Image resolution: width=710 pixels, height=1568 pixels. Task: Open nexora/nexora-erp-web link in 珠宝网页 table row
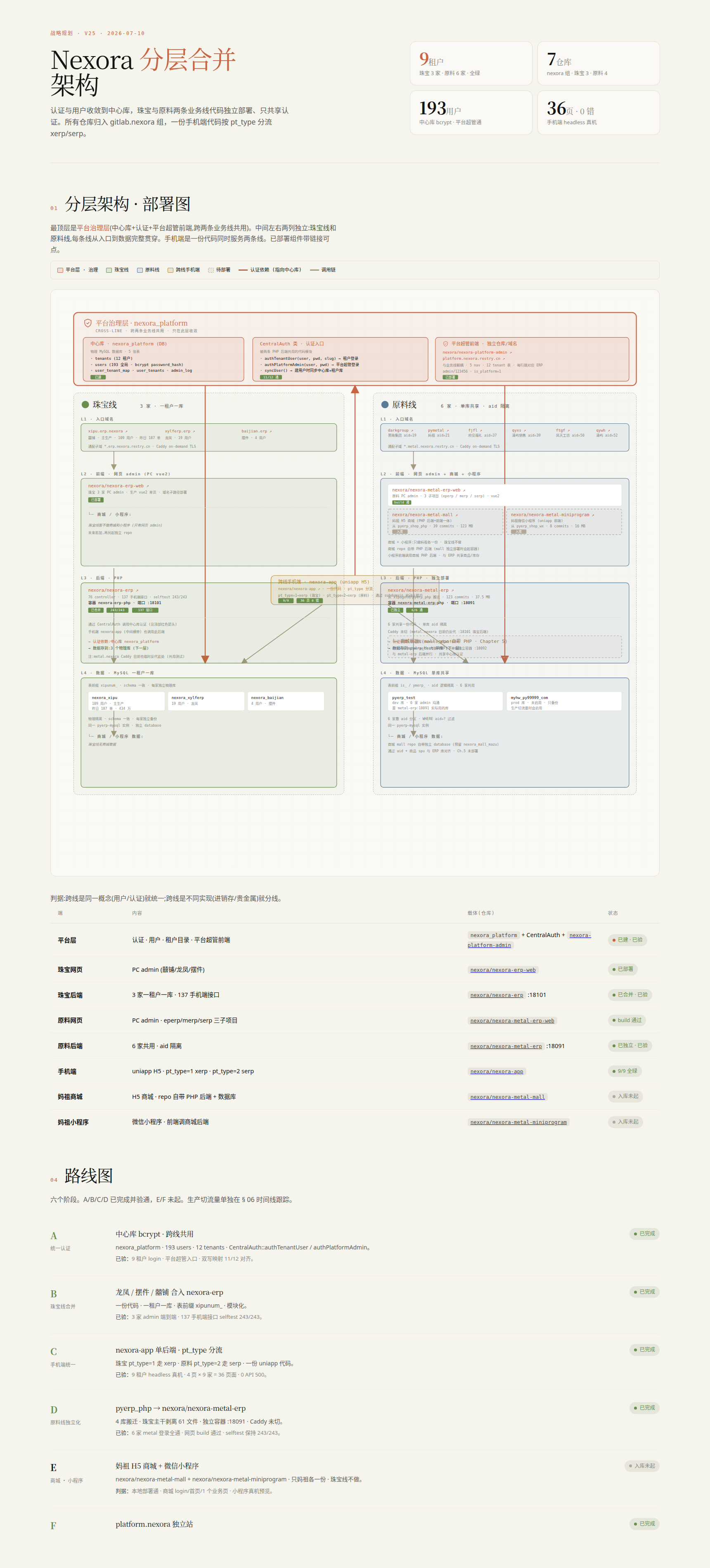[x=503, y=970]
